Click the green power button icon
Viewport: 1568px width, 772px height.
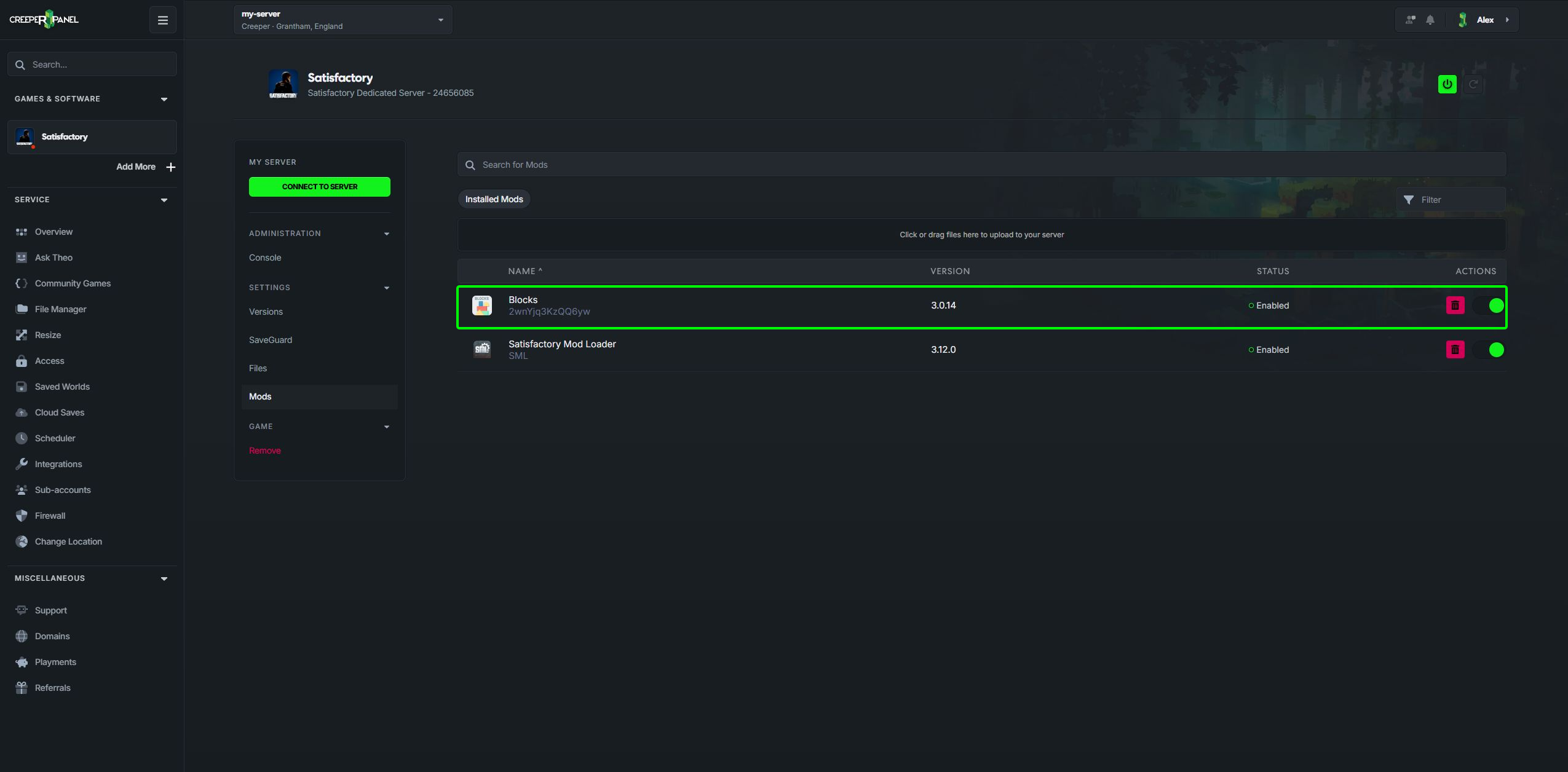click(1447, 84)
